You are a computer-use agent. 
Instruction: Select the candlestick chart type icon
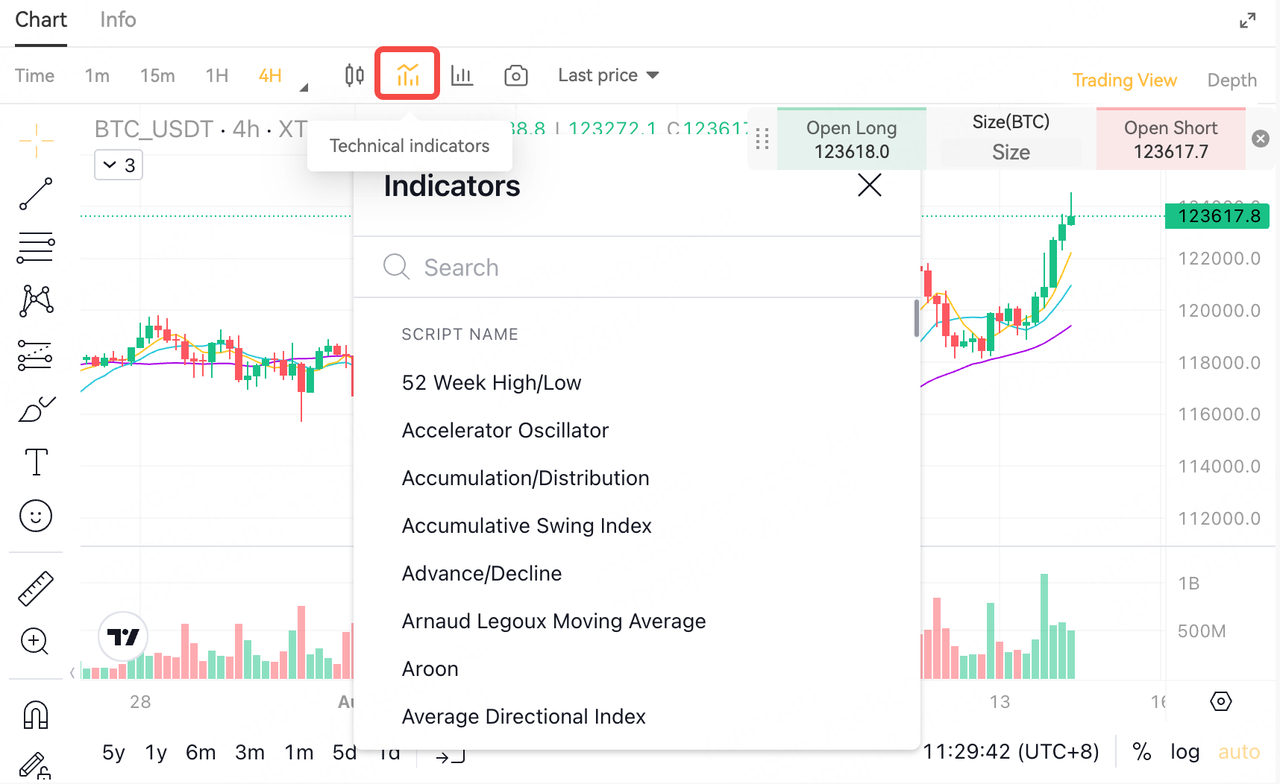[x=353, y=74]
